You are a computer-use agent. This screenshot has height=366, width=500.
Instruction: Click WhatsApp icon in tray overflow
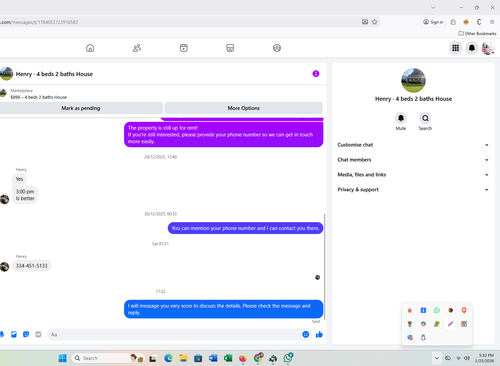tap(437, 310)
